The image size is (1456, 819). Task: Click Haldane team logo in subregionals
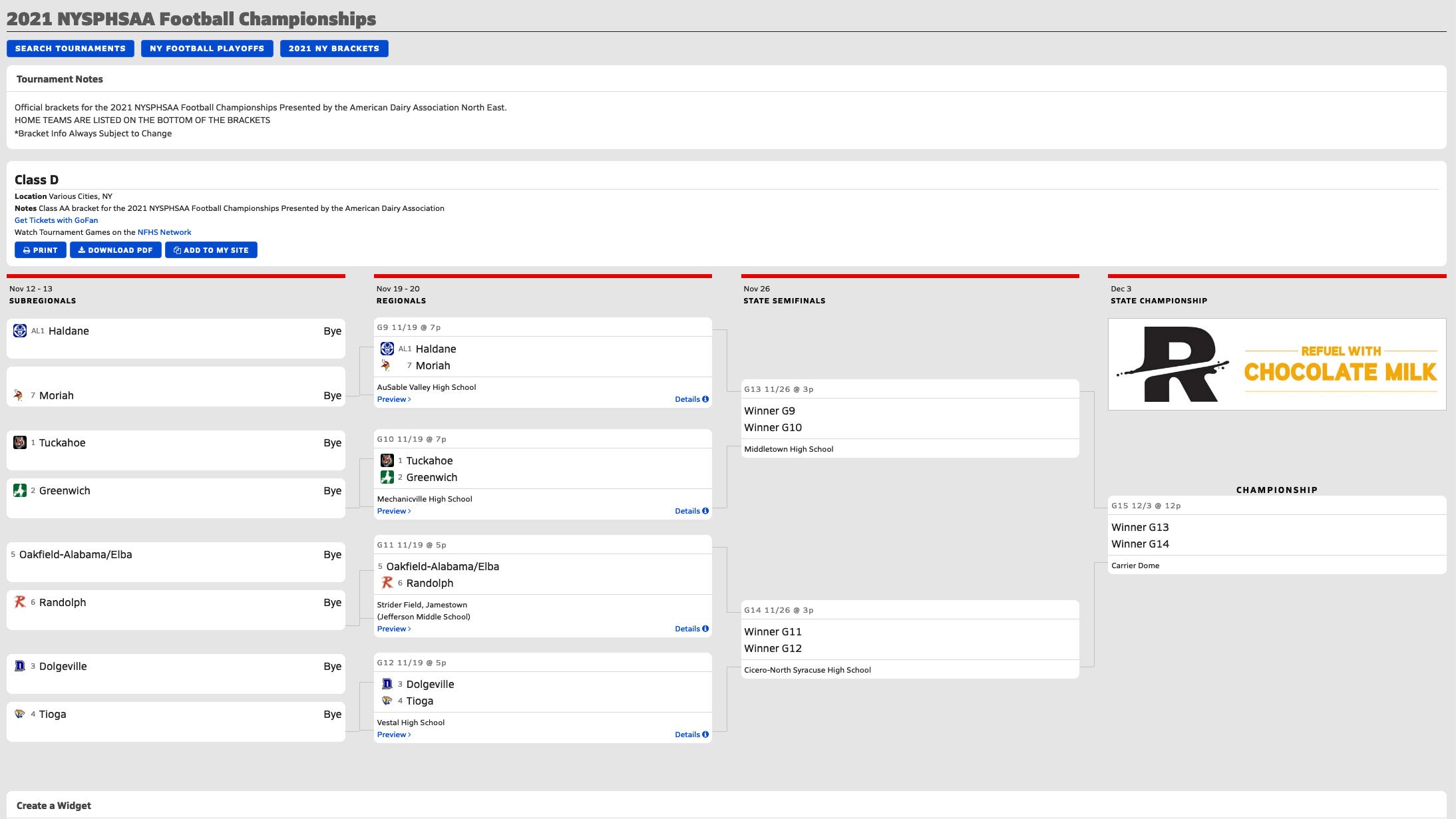coord(20,331)
